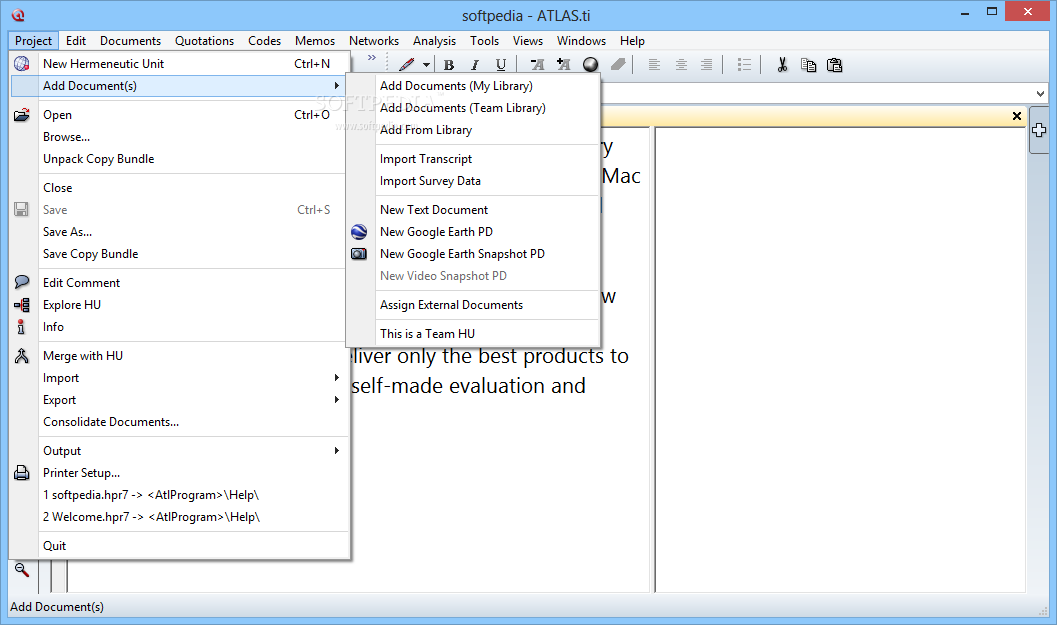Open recent file 2 Welcome.hpr7
The image size is (1057, 625).
[x=179, y=517]
